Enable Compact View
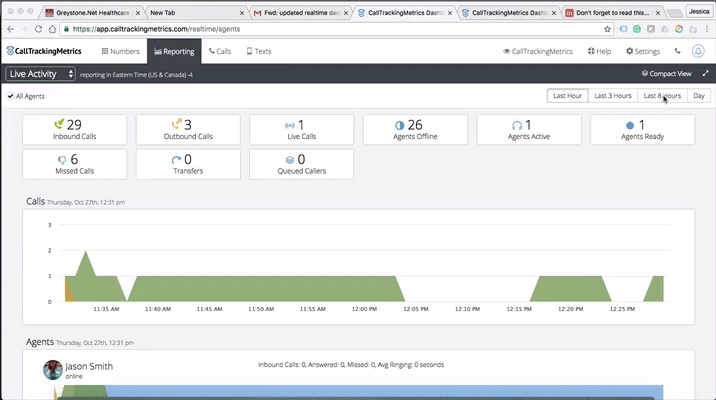The height and width of the screenshot is (400, 716). 666,74
